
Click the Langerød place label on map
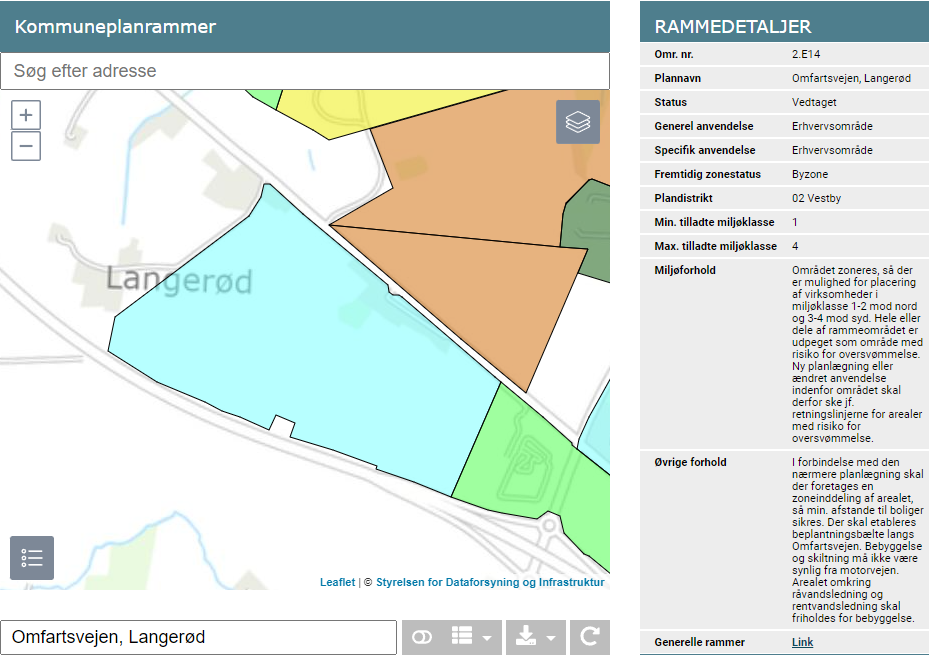(179, 279)
